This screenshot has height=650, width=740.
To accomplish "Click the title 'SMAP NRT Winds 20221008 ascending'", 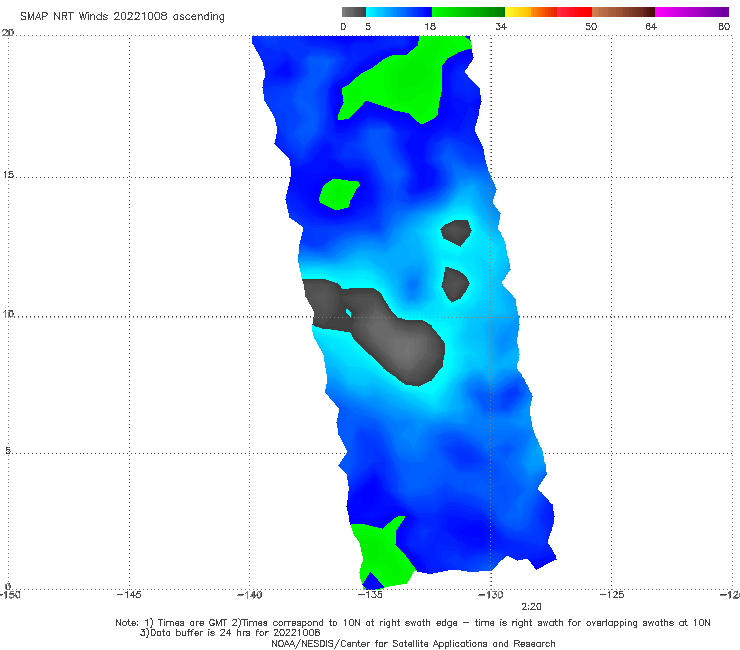I will pos(122,17).
